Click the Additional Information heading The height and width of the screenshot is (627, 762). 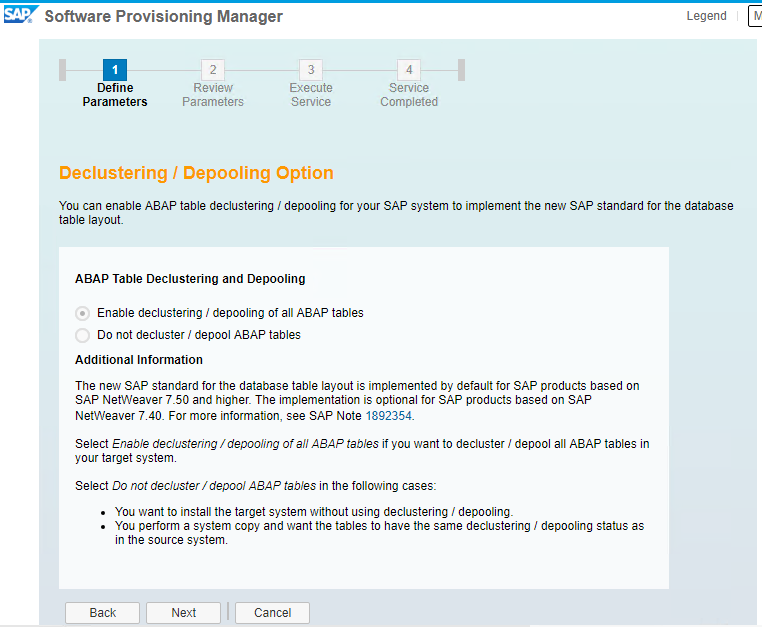click(139, 360)
